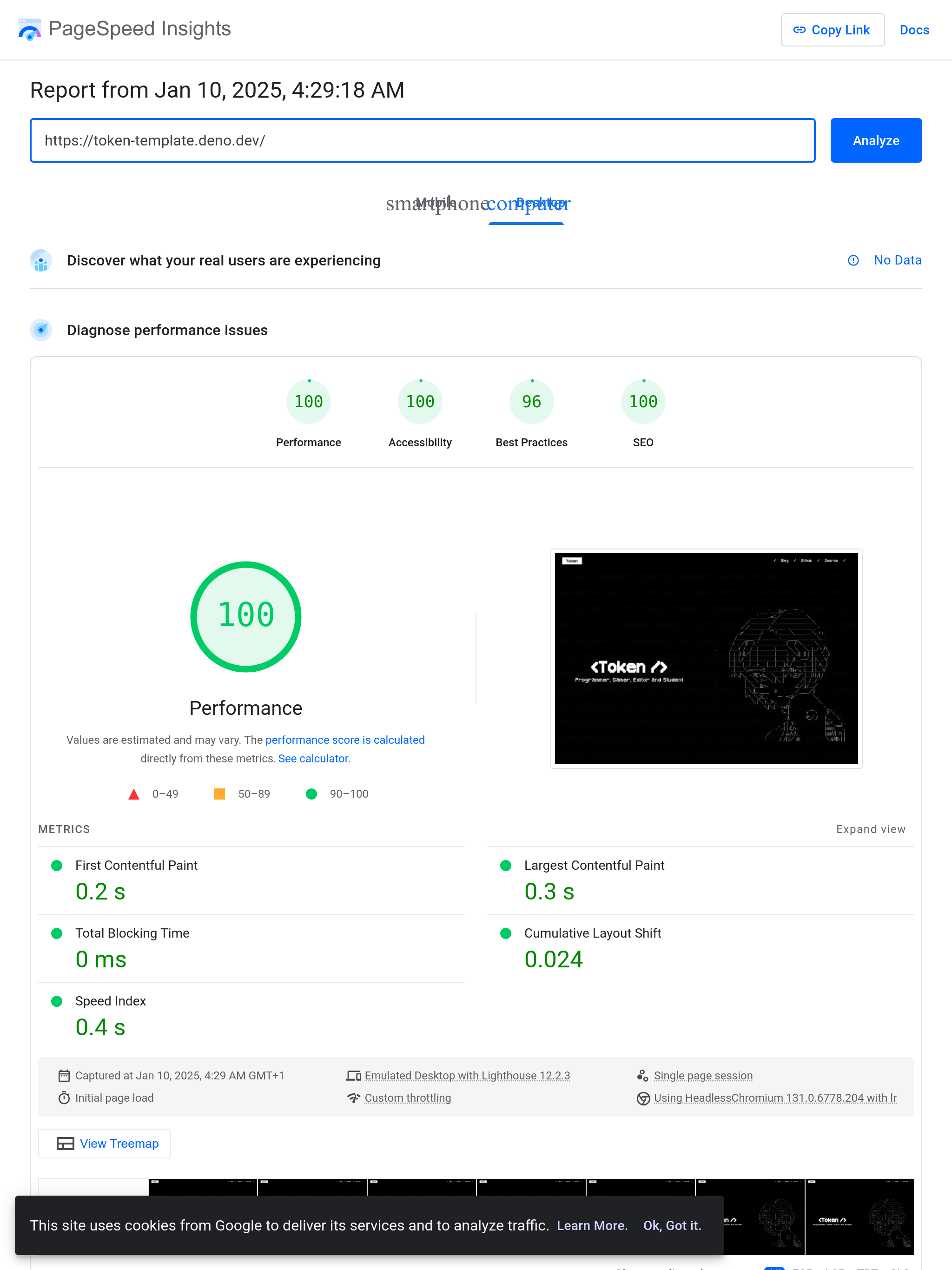The width and height of the screenshot is (952, 1270).
Task: Click the green dot beside Speed Index
Action: [x=56, y=1001]
